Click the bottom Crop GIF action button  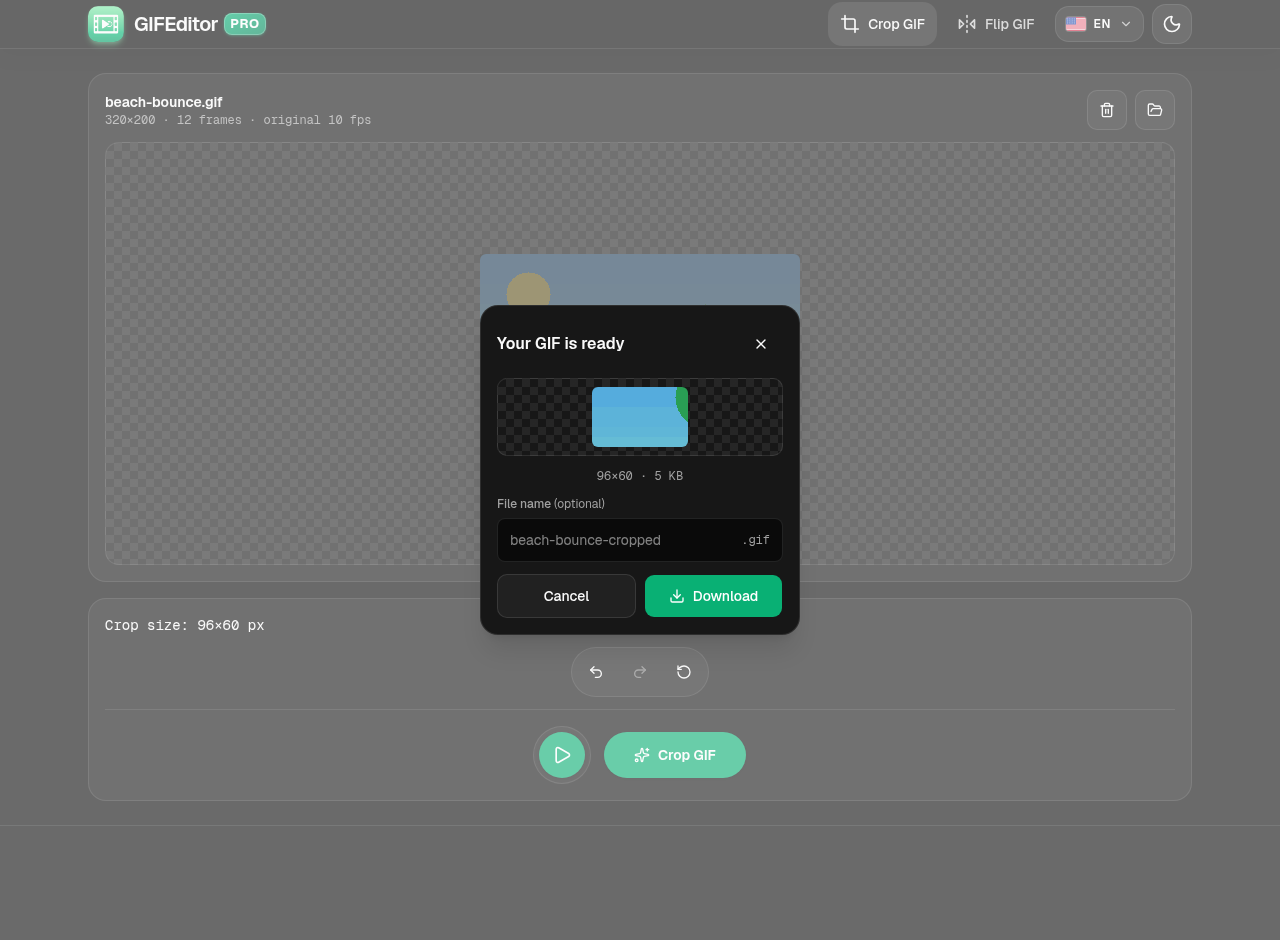pyautogui.click(x=675, y=755)
